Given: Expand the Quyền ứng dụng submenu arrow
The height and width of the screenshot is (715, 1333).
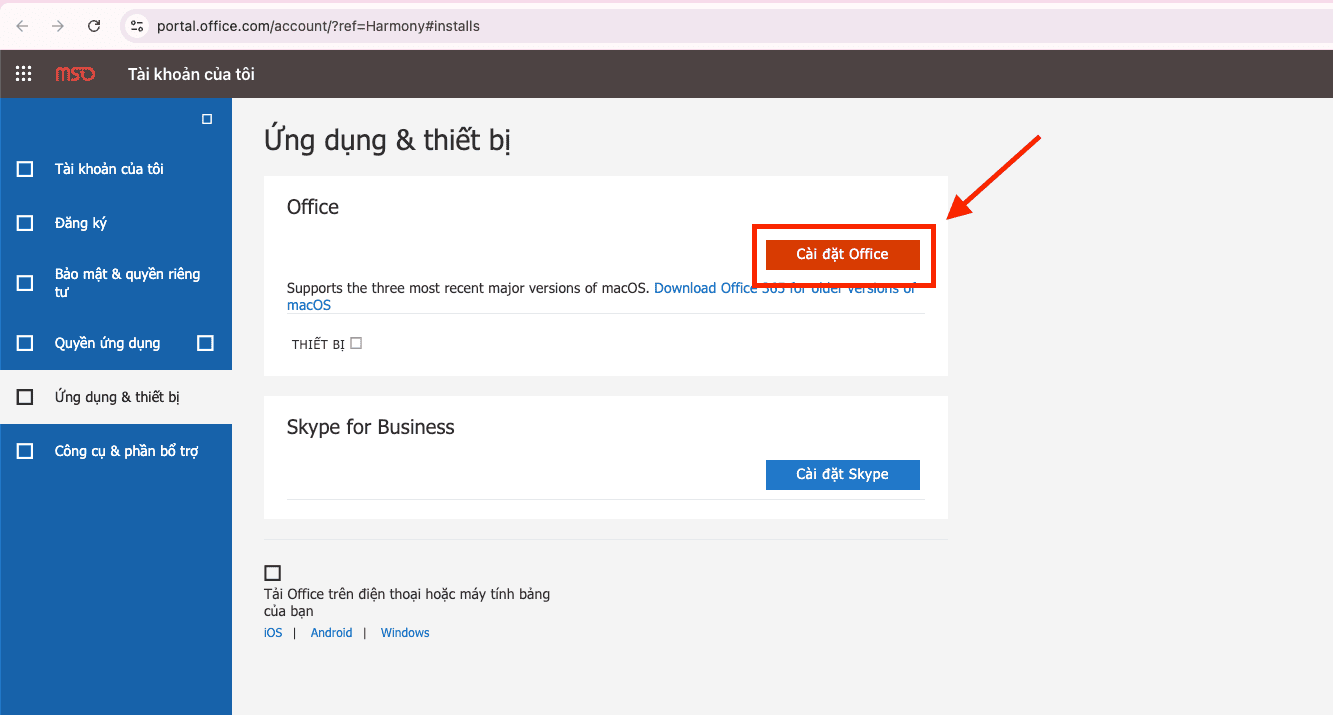Looking at the screenshot, I should pos(205,343).
